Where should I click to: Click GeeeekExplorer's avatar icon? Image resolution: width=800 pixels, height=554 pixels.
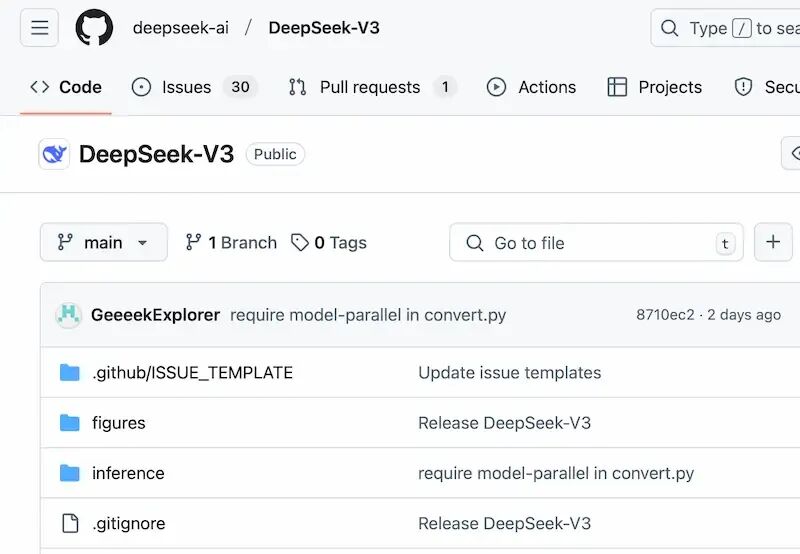(68, 315)
